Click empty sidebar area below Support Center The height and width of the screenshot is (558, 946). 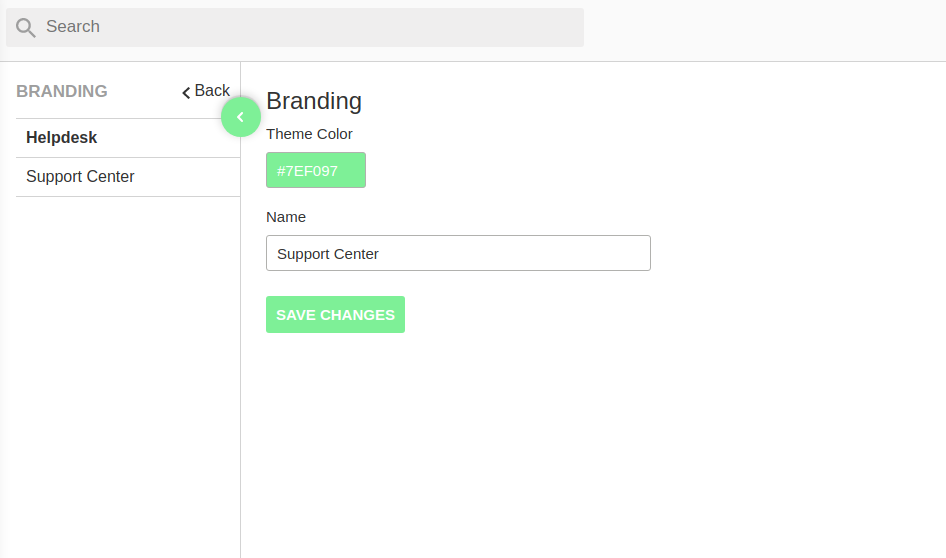(121, 374)
